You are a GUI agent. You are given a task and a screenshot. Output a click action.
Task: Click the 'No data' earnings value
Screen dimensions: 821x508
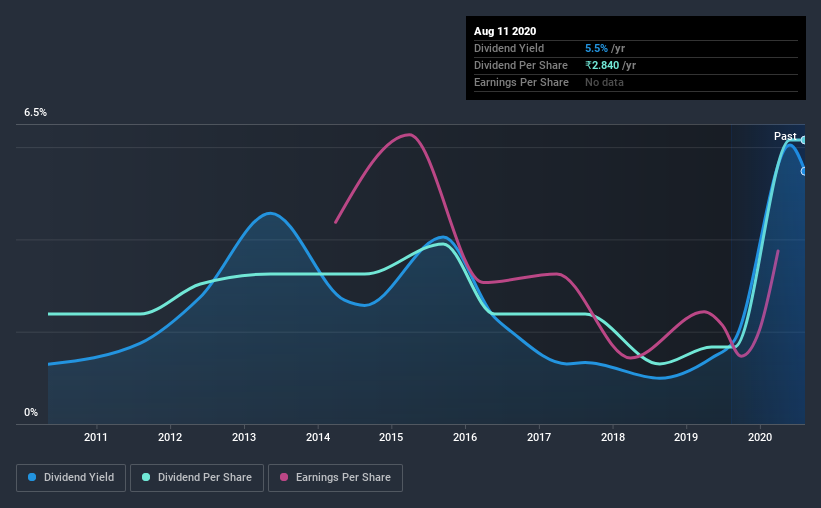point(604,82)
